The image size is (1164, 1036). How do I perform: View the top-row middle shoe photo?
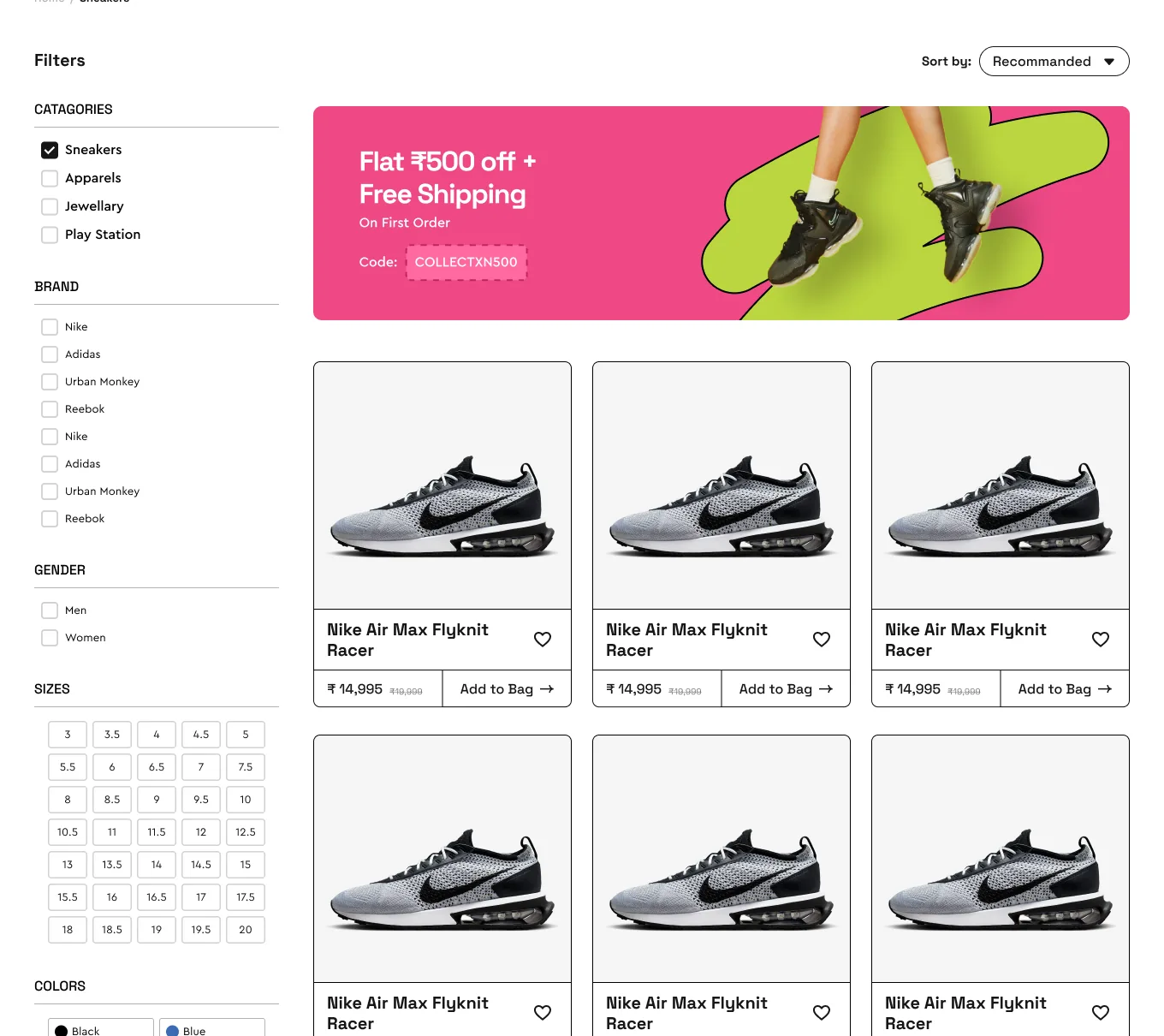tap(722, 485)
